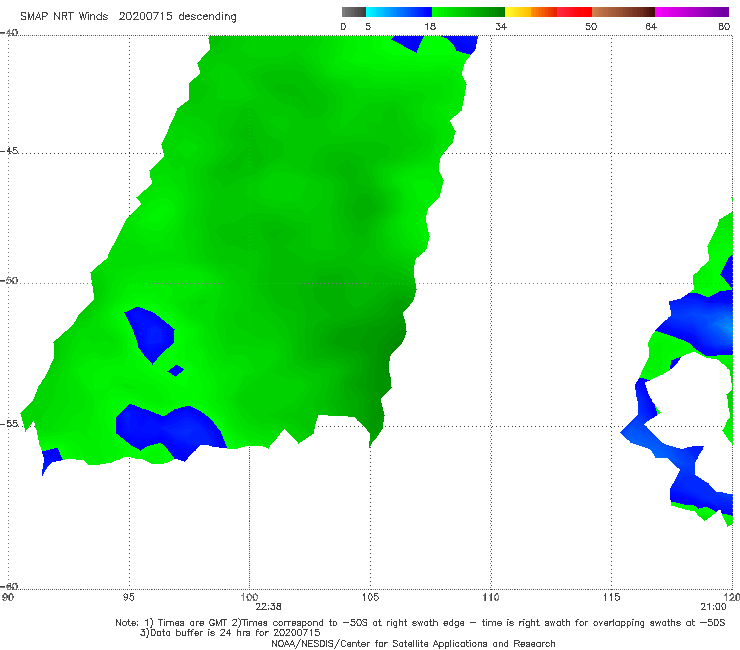Click the yellow-orange segment of the color bar
The image size is (740, 650).
click(531, 12)
